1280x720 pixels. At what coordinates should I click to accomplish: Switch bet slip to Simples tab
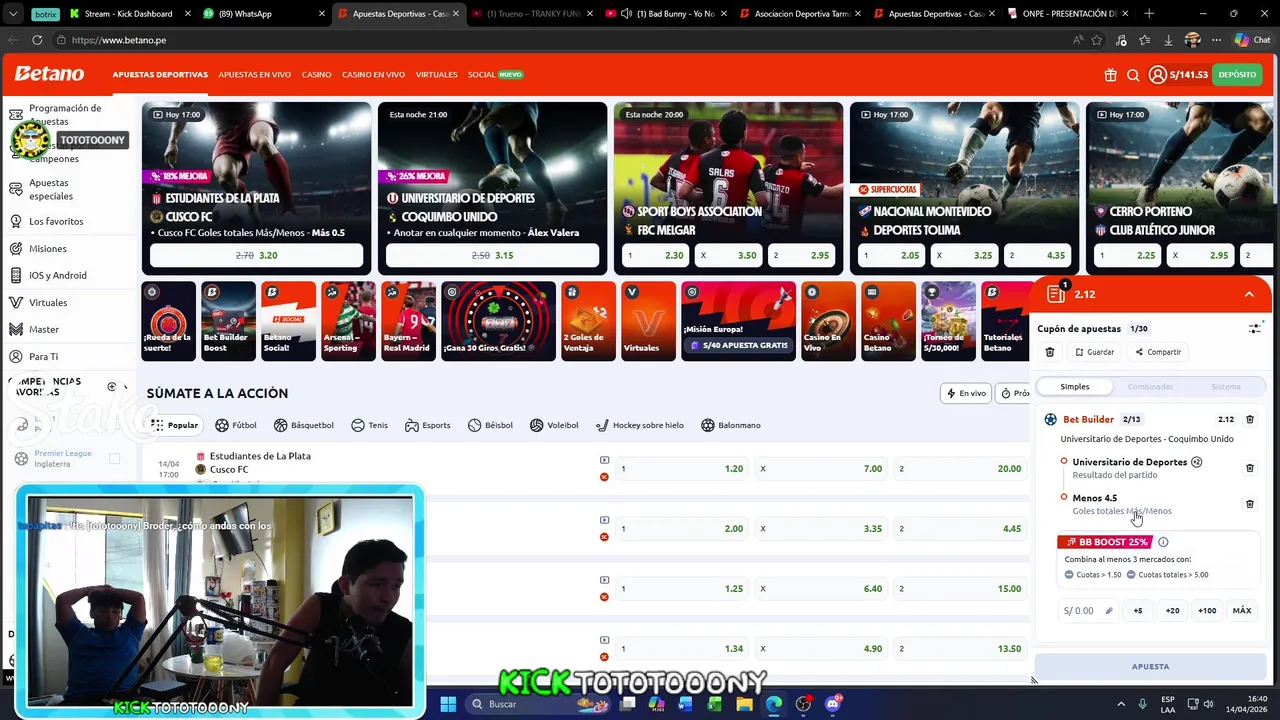(x=1075, y=387)
